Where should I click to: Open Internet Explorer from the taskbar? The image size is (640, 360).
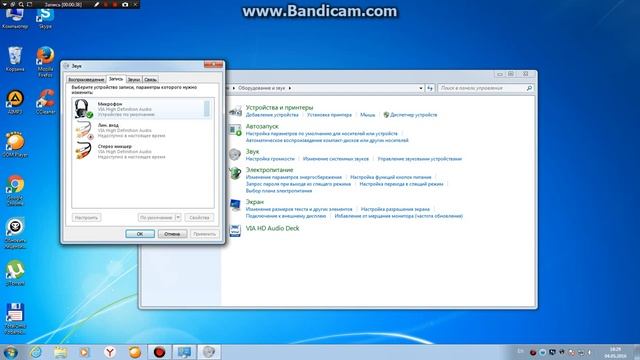pyautogui.click(x=36, y=352)
